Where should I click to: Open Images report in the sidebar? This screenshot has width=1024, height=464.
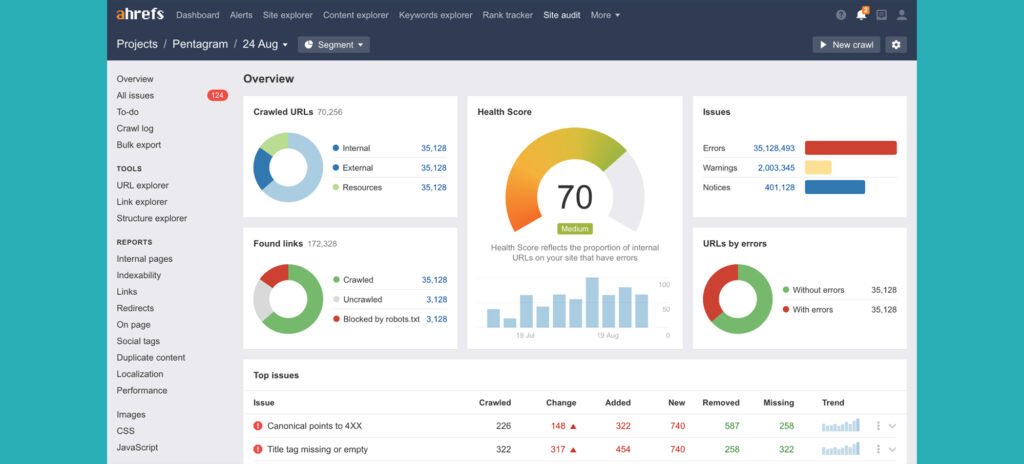(x=131, y=414)
